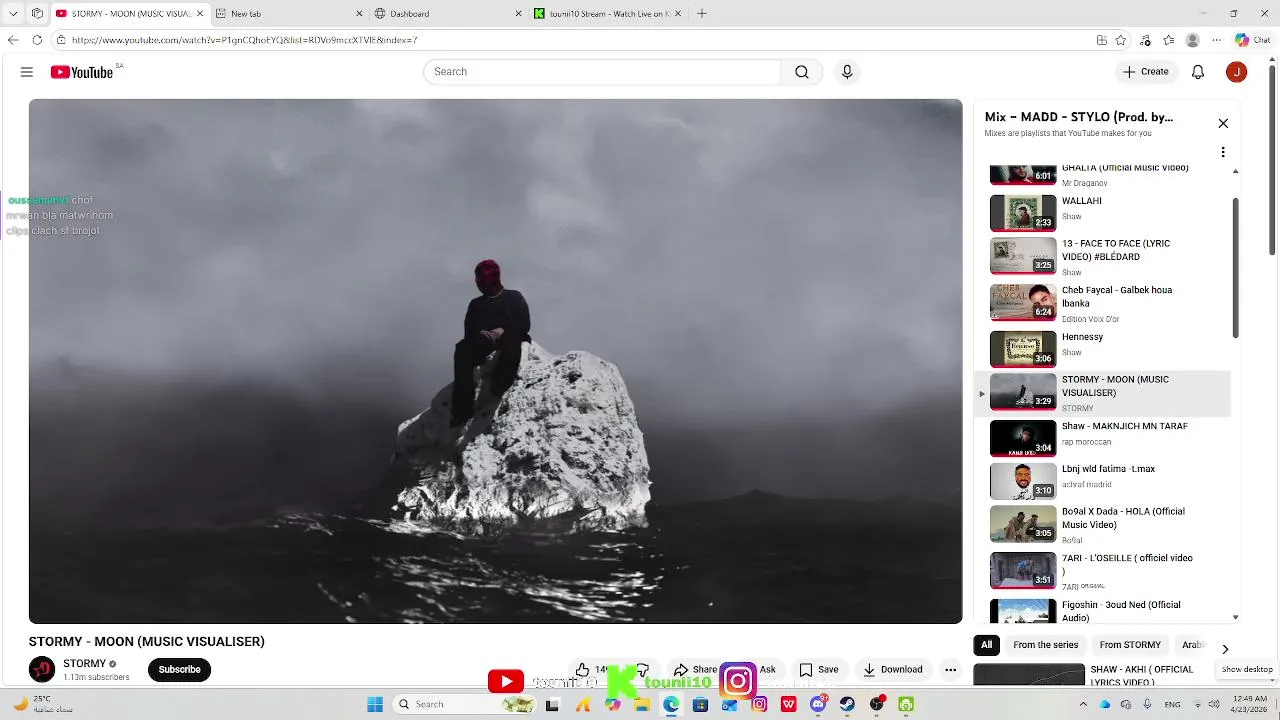This screenshot has width=1280, height=720.
Task: Go to the YouTube home logo
Action: [82, 72]
